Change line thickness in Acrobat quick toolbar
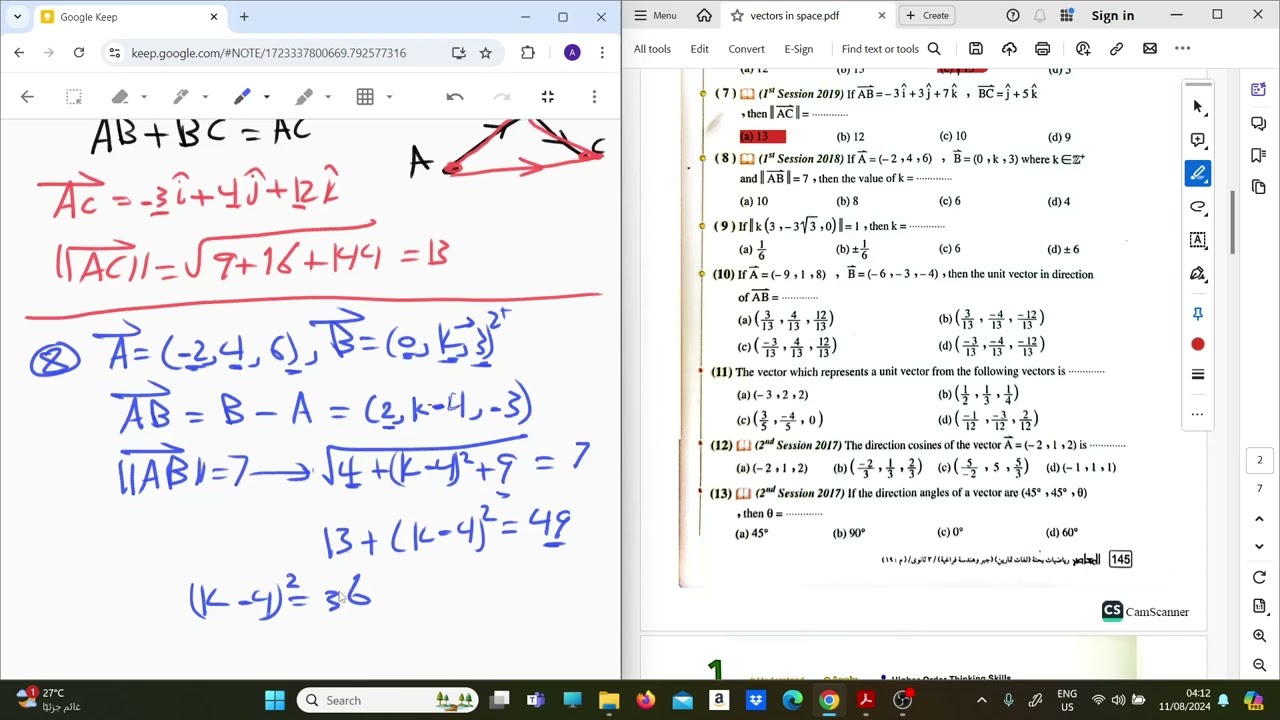 1197,375
